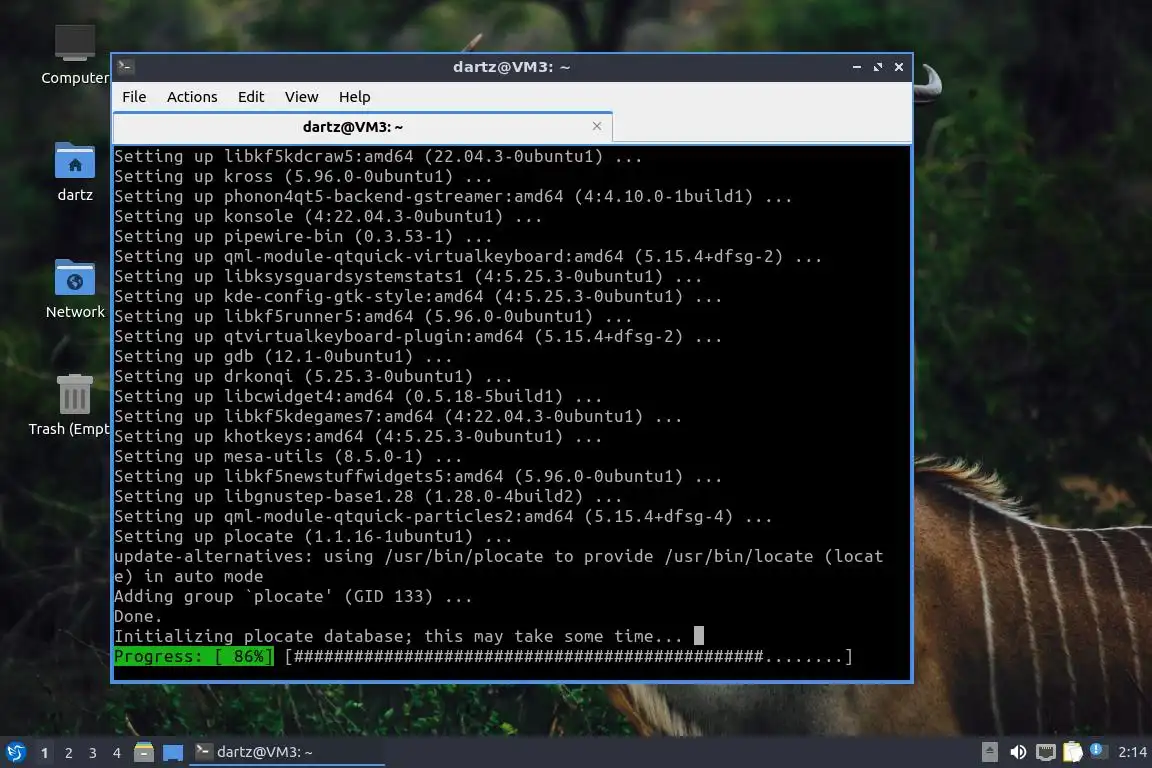Select the dartz@VM3: ~ terminal tab
This screenshot has width=1152, height=768.
(x=362, y=127)
